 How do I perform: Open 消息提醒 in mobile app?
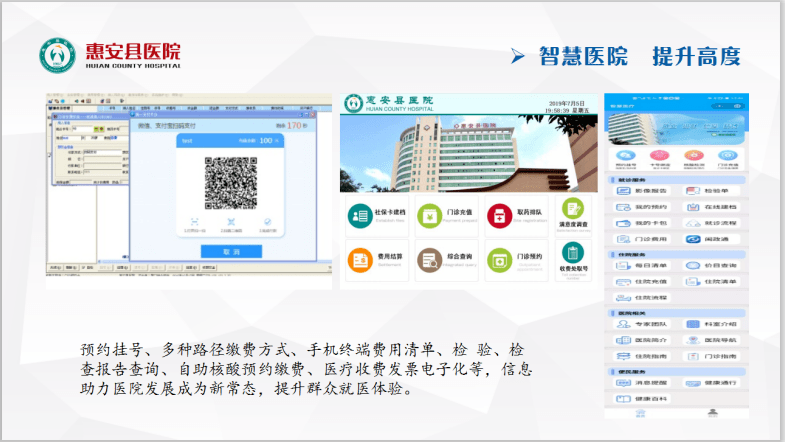pyautogui.click(x=642, y=383)
